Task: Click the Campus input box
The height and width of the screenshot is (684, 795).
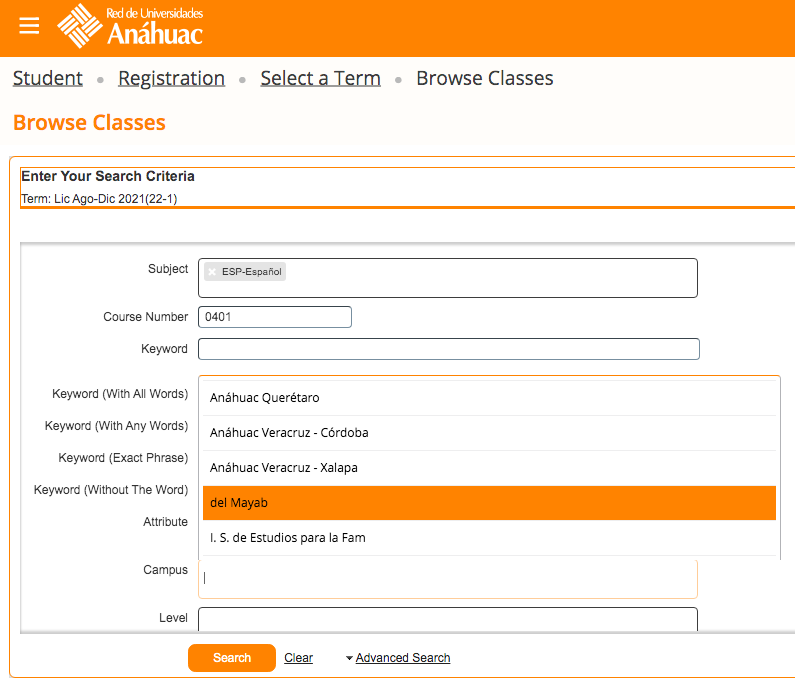Action: click(x=448, y=579)
